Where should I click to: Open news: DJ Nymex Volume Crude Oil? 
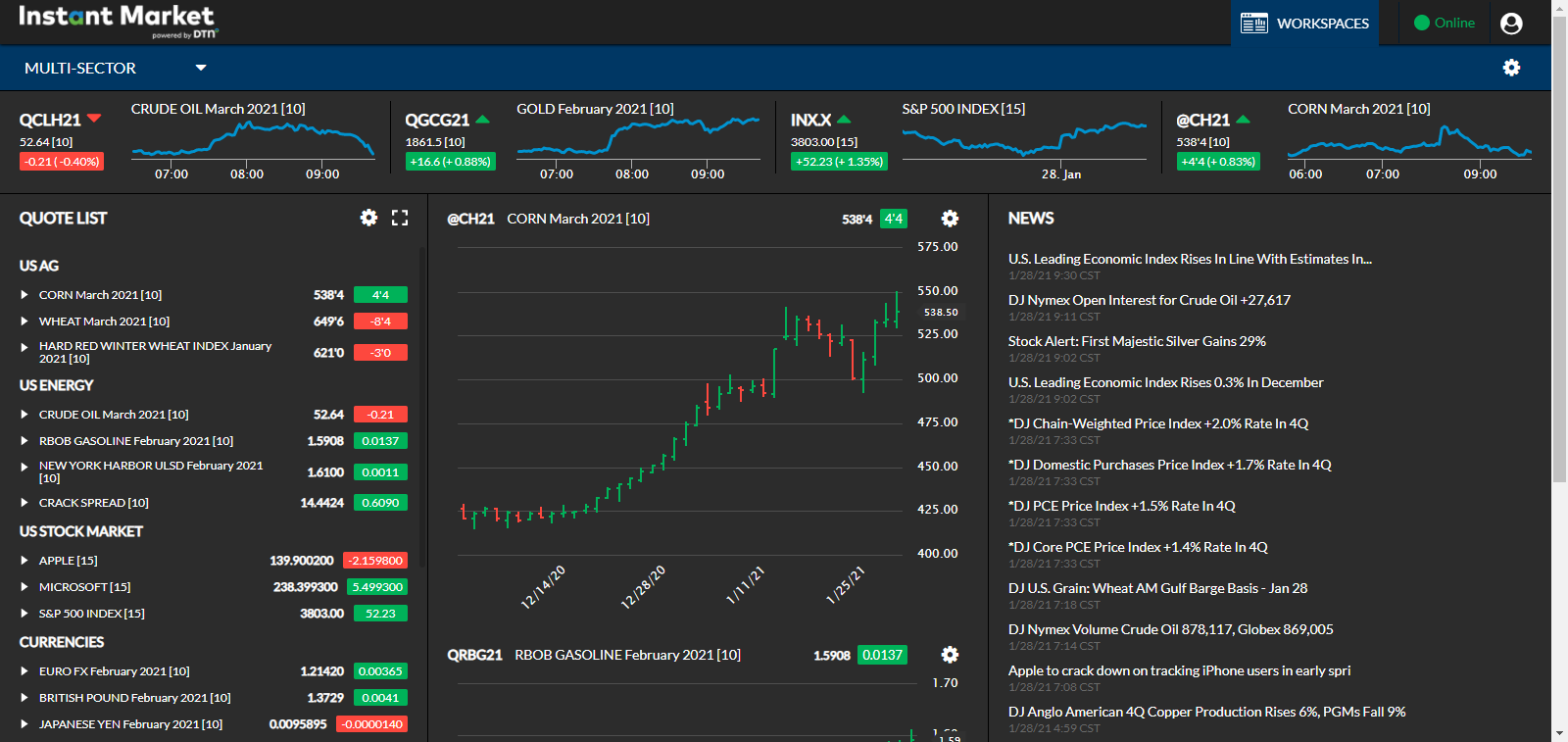point(1171,629)
